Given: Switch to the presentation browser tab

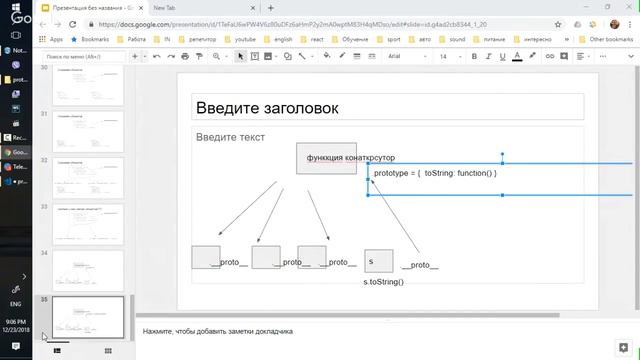Looking at the screenshot, I should point(93,8).
